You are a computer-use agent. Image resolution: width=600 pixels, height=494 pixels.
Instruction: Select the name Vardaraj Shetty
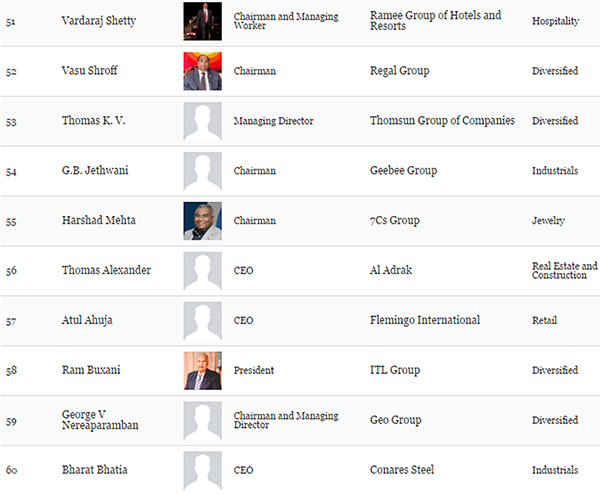[100, 21]
